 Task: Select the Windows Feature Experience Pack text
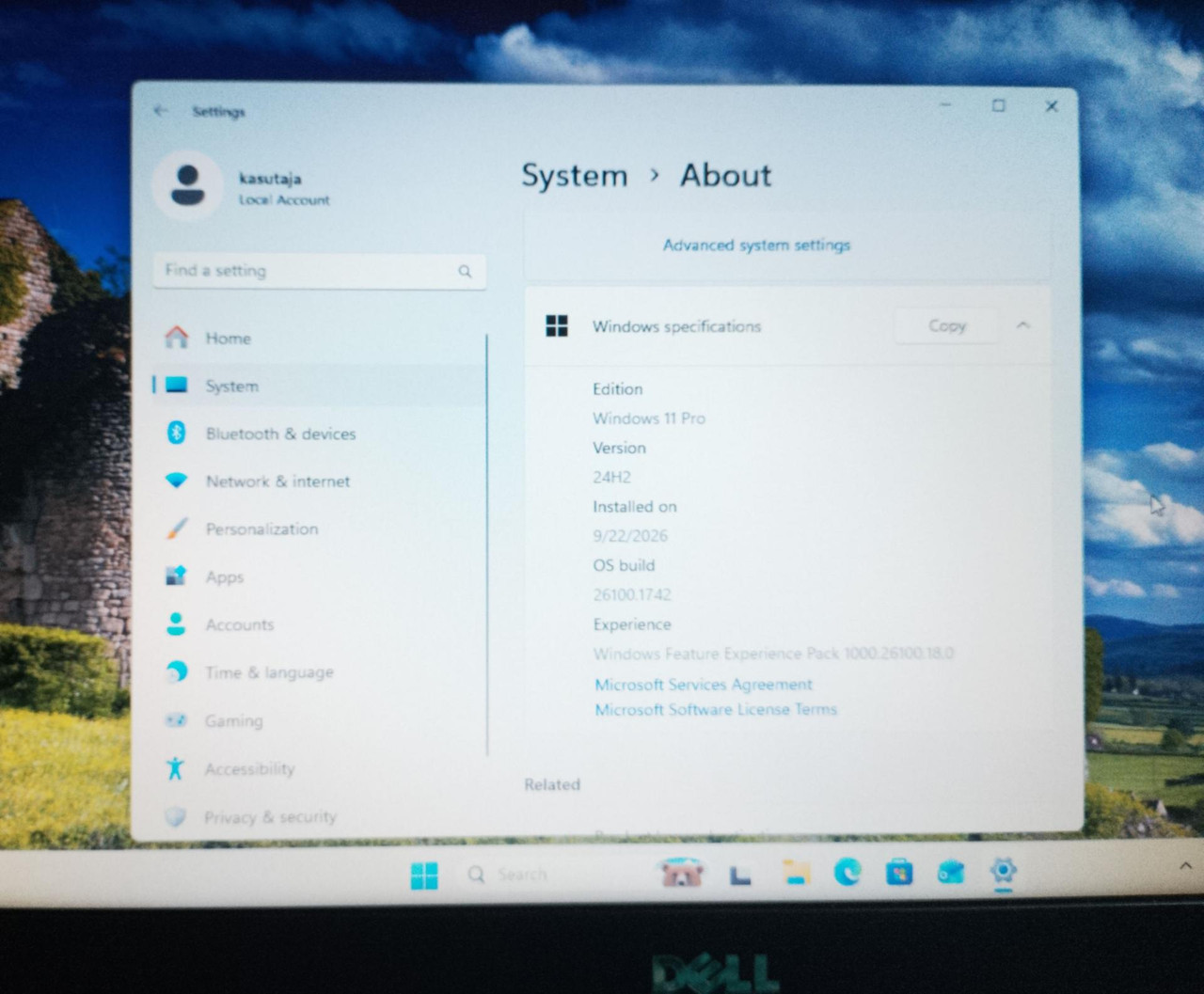[x=773, y=654]
